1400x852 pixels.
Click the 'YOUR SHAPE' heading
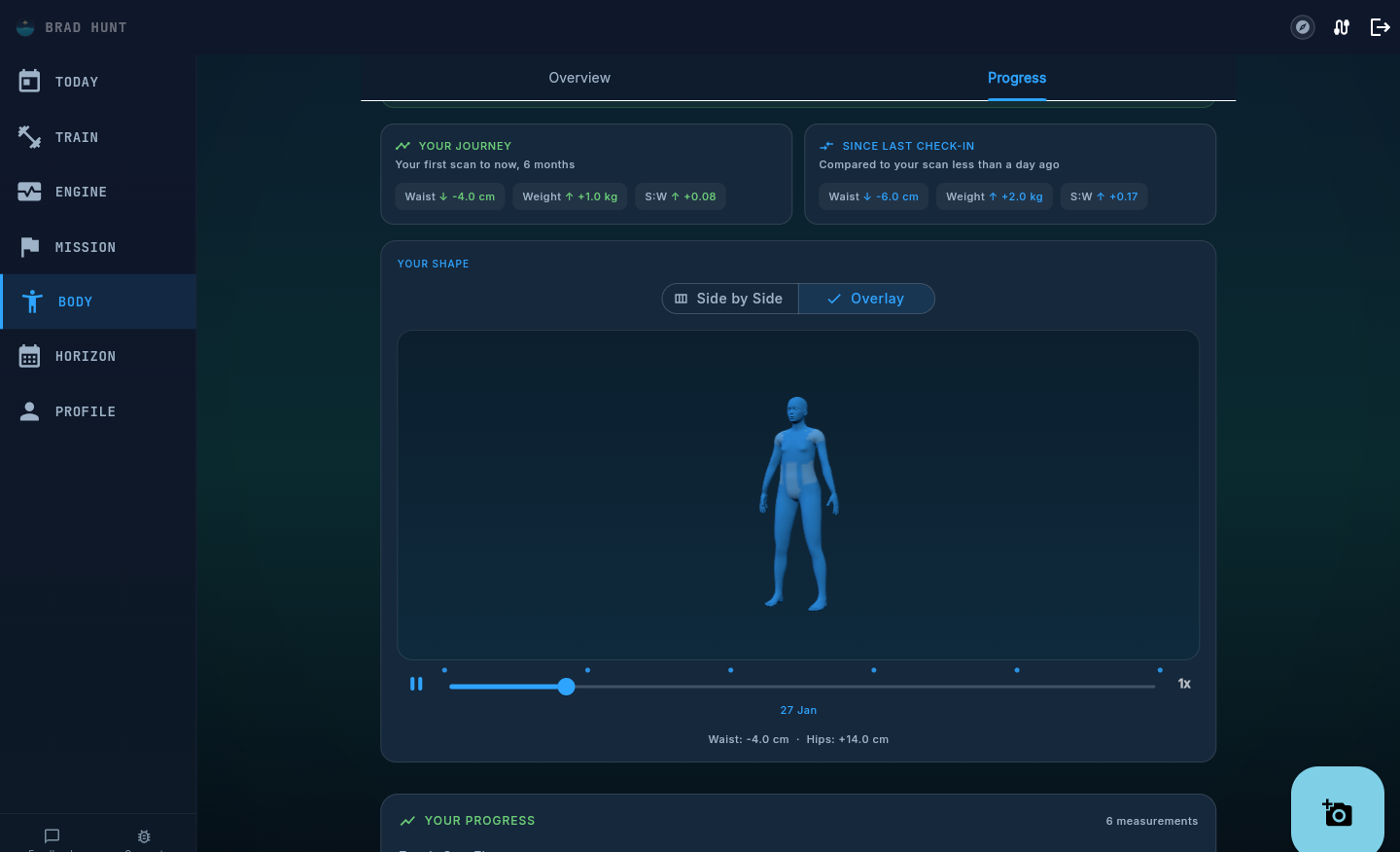(434, 264)
